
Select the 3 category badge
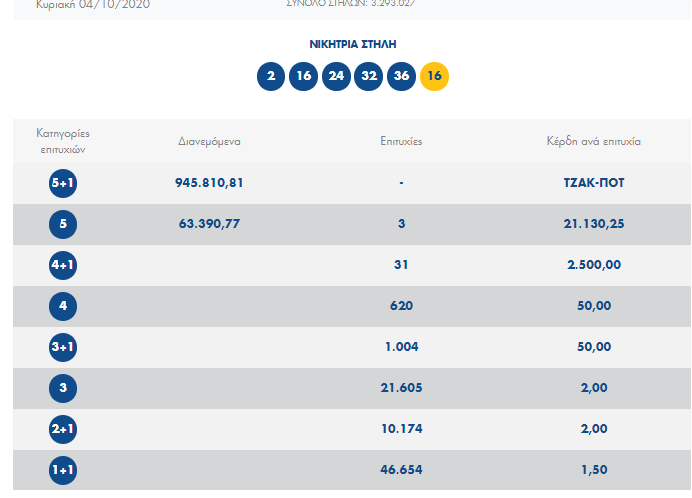coord(63,389)
